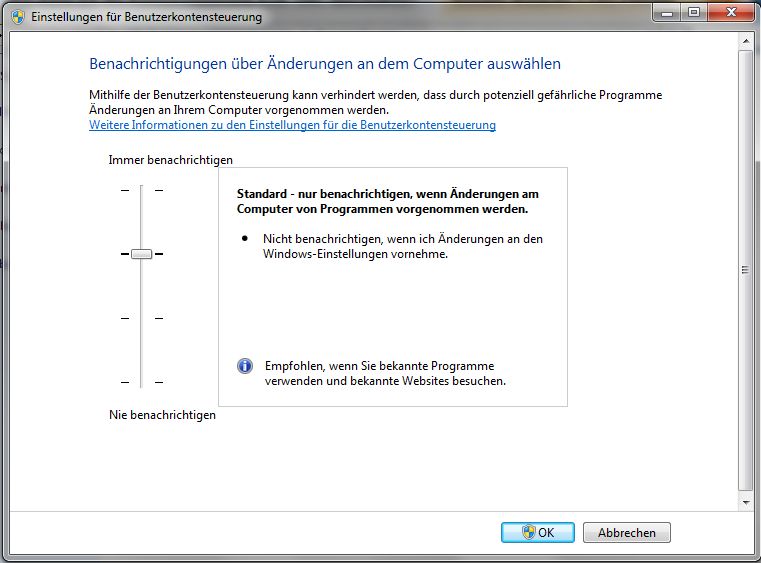Minimize the Benutzerkontensteuerung window

pyautogui.click(x=667, y=13)
